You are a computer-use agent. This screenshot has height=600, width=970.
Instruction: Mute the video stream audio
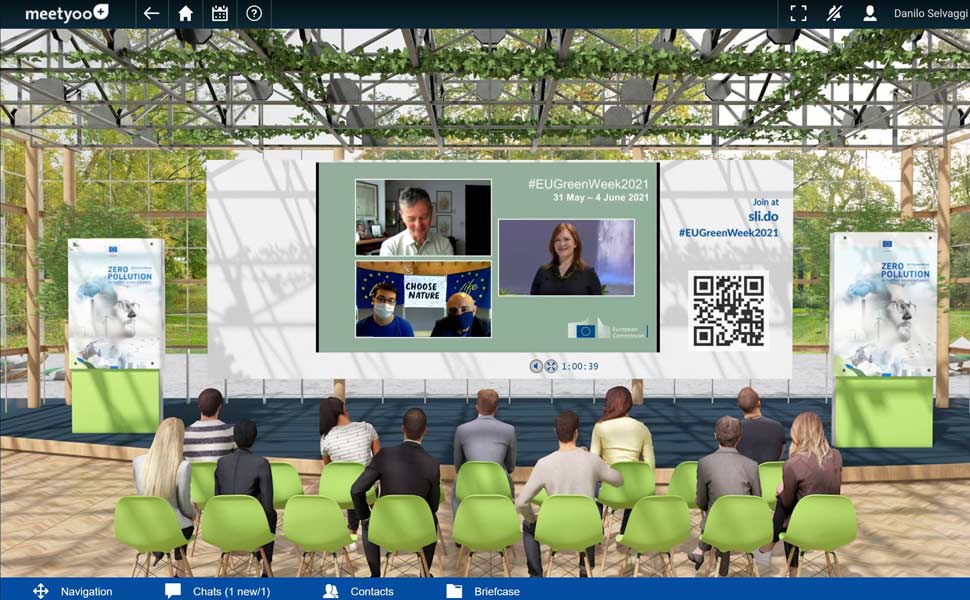(x=536, y=366)
